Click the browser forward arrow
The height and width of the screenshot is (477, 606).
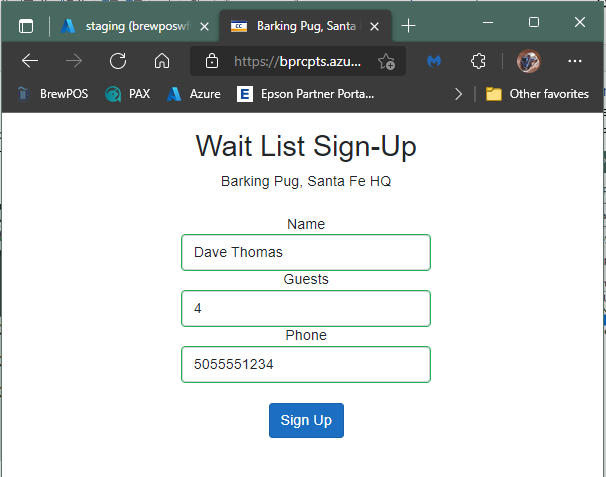73,61
